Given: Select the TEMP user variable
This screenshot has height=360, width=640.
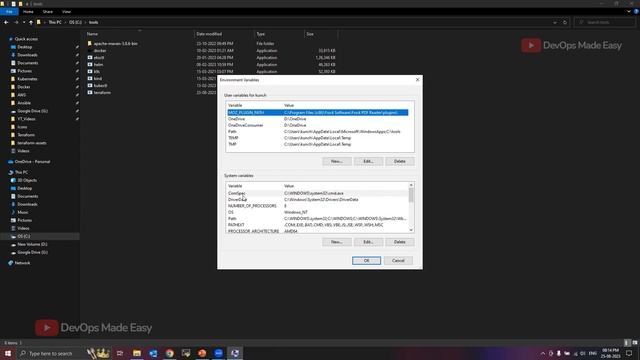Looking at the screenshot, I should pos(318,138).
